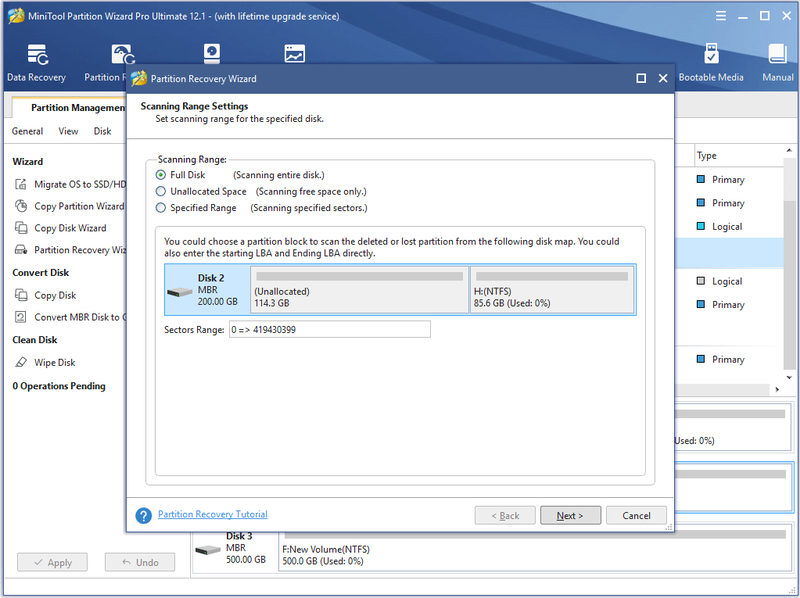Viewport: 800px width, 598px height.
Task: Click Next to continue the wizard
Action: pos(570,515)
